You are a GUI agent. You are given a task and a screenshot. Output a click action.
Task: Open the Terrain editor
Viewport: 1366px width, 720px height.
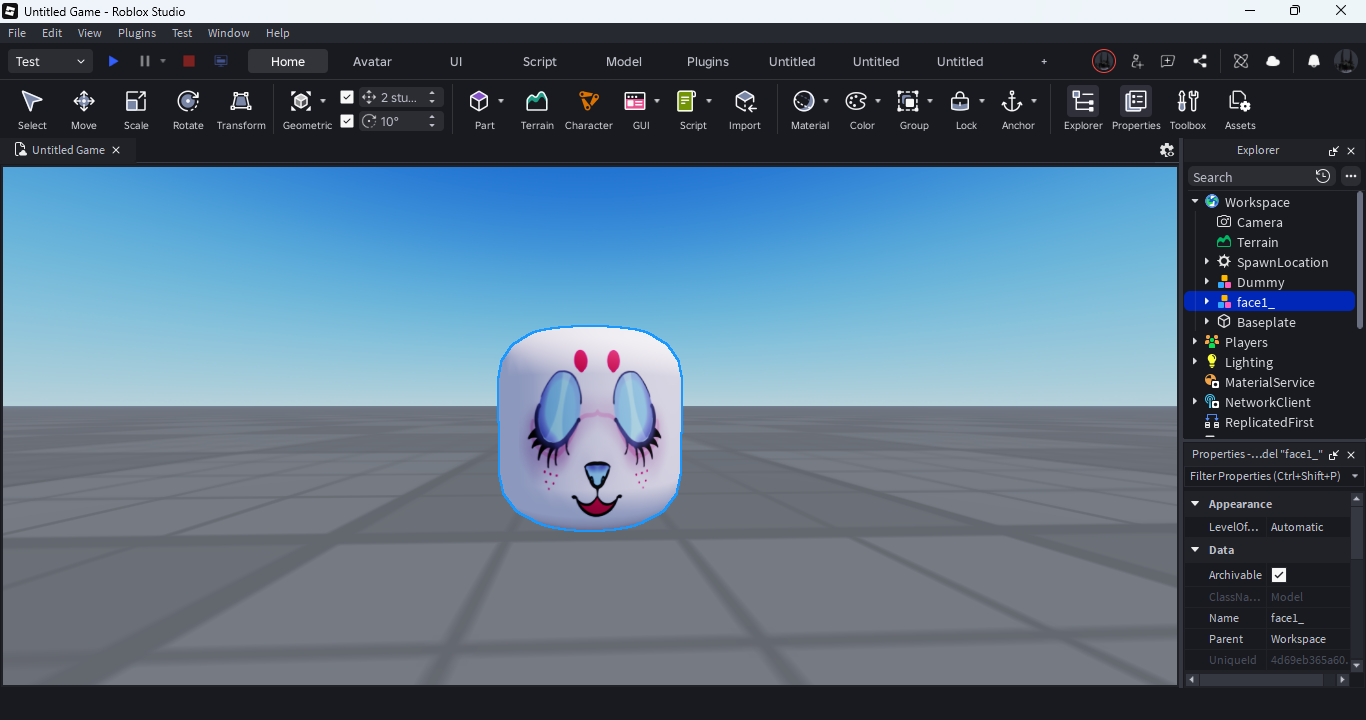point(537,110)
